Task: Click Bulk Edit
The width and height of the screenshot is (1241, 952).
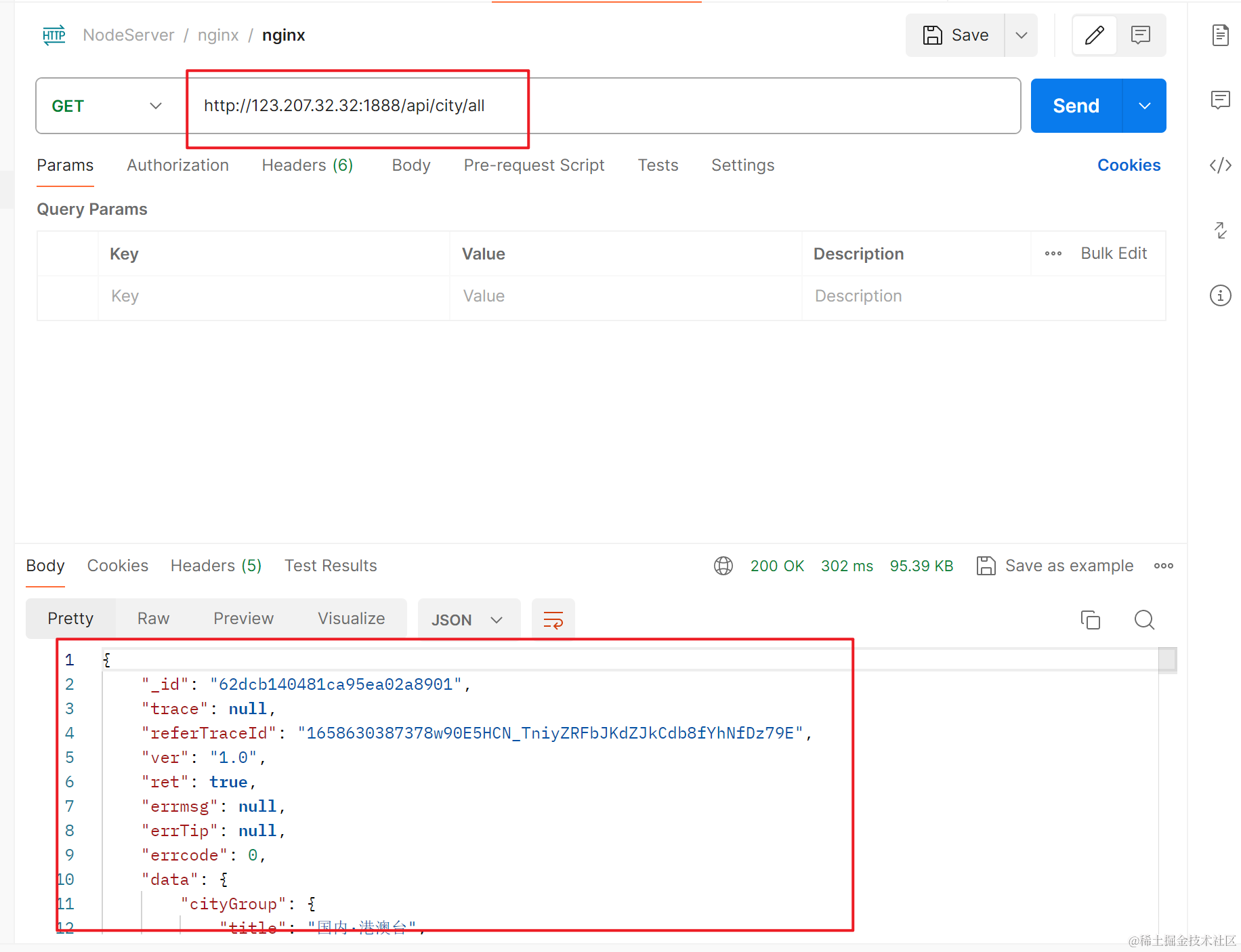Action: coord(1114,253)
